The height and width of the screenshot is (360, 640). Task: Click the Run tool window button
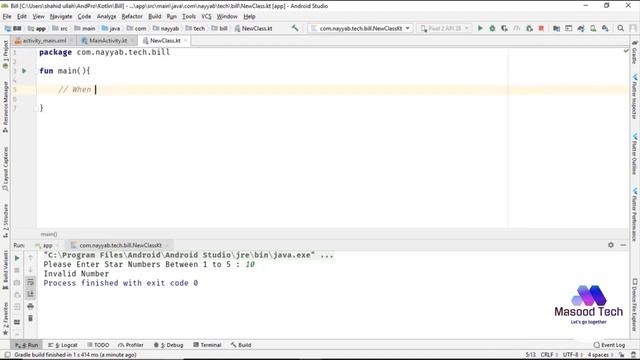click(x=27, y=345)
